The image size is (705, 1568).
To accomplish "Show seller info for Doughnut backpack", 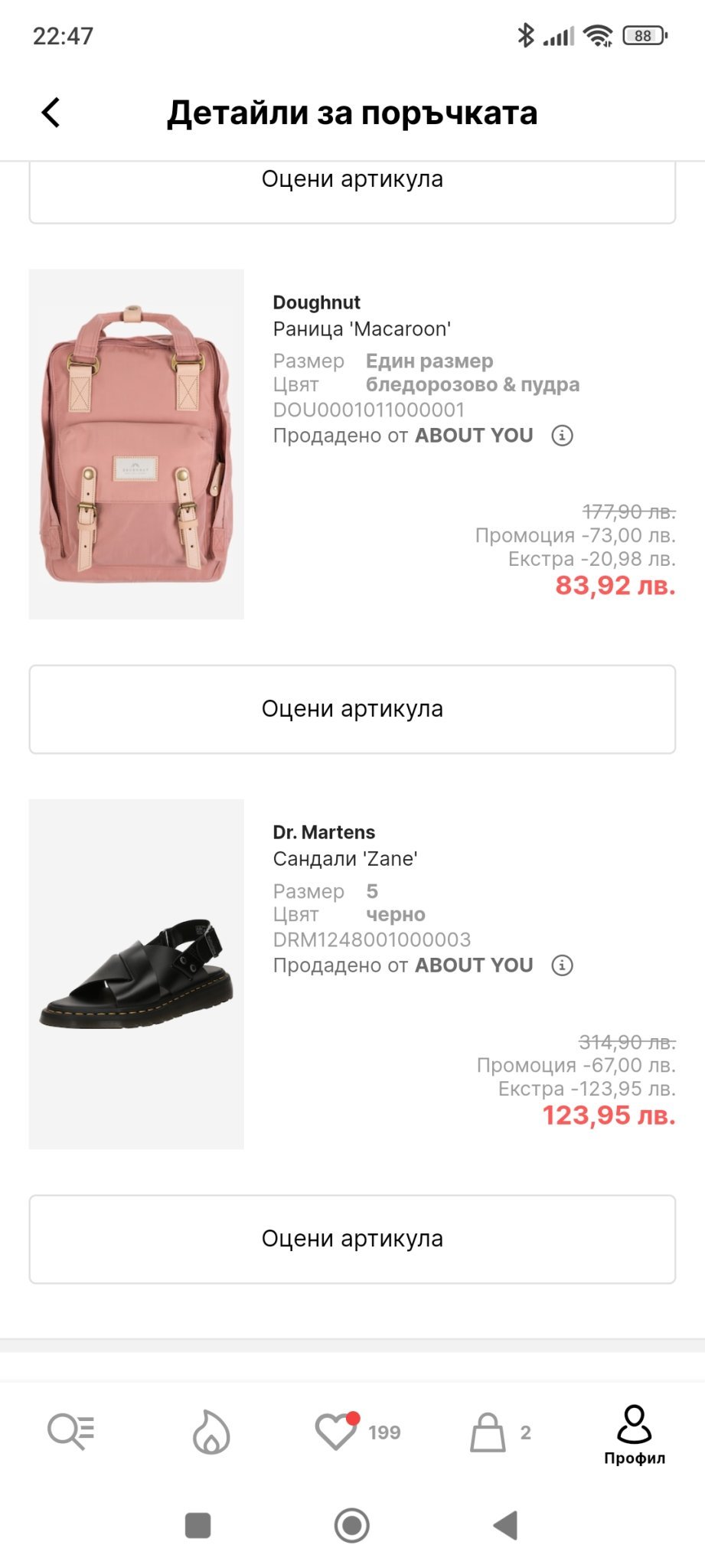I will [x=563, y=436].
